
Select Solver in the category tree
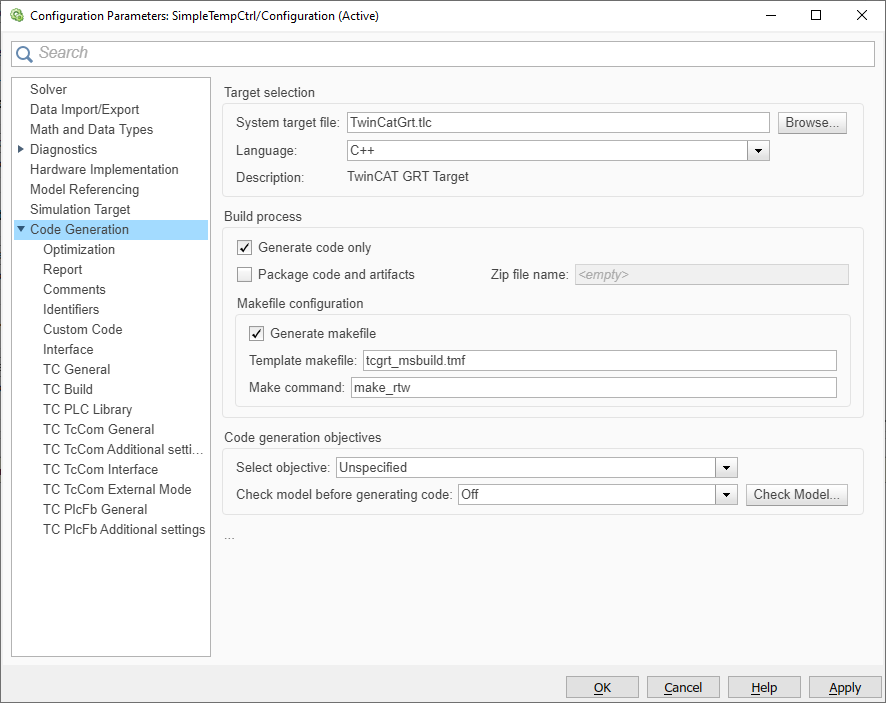point(48,89)
